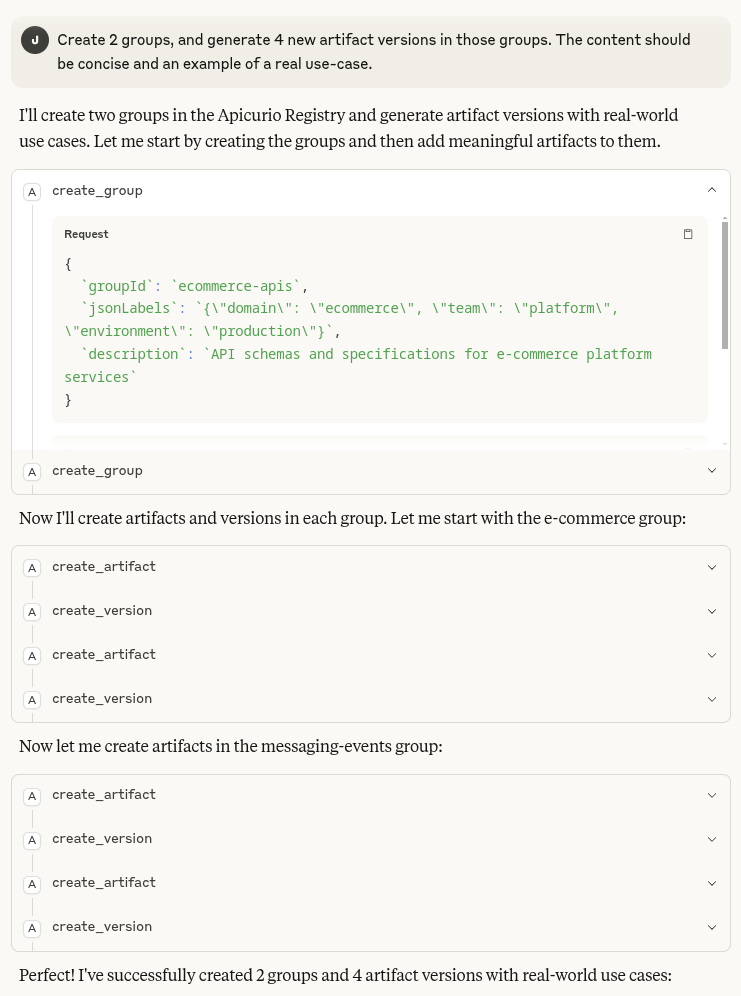Click the 'A' icon of second messaging-events create_artifact
This screenshot has height=996, width=741.
click(x=32, y=884)
